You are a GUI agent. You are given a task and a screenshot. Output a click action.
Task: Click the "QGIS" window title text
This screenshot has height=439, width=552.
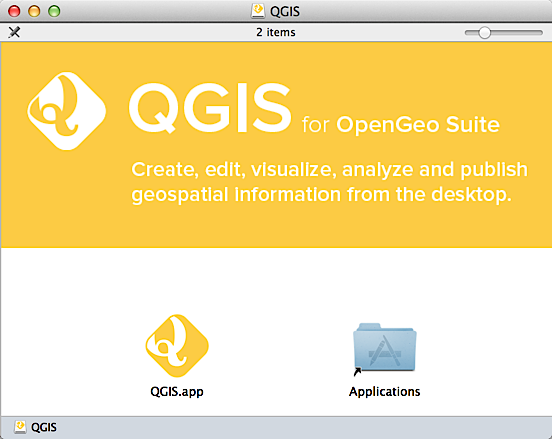285,12
